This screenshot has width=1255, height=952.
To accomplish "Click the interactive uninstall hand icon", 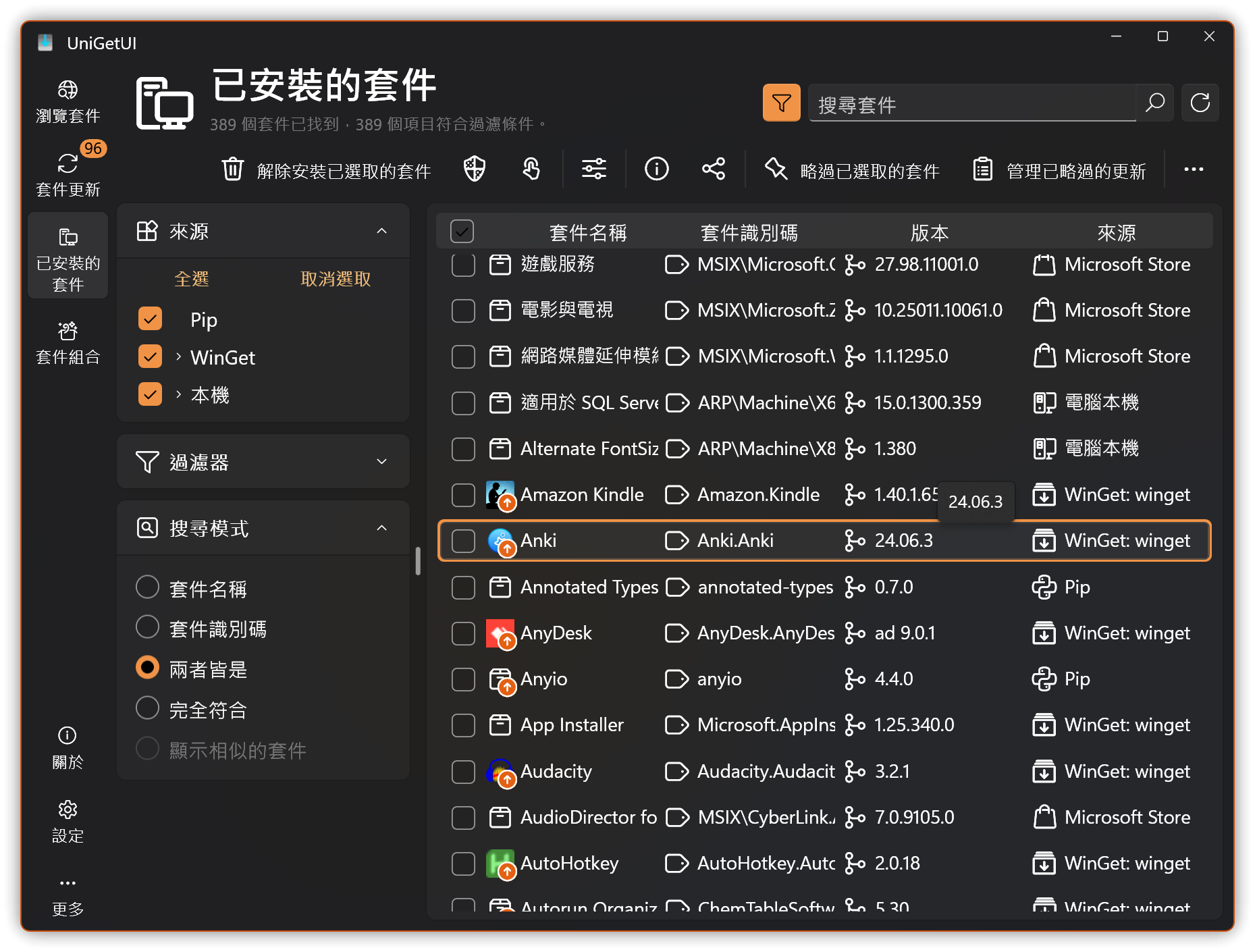I will [x=531, y=169].
